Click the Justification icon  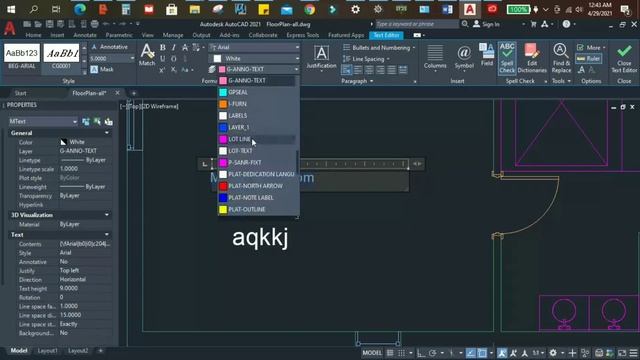321,57
